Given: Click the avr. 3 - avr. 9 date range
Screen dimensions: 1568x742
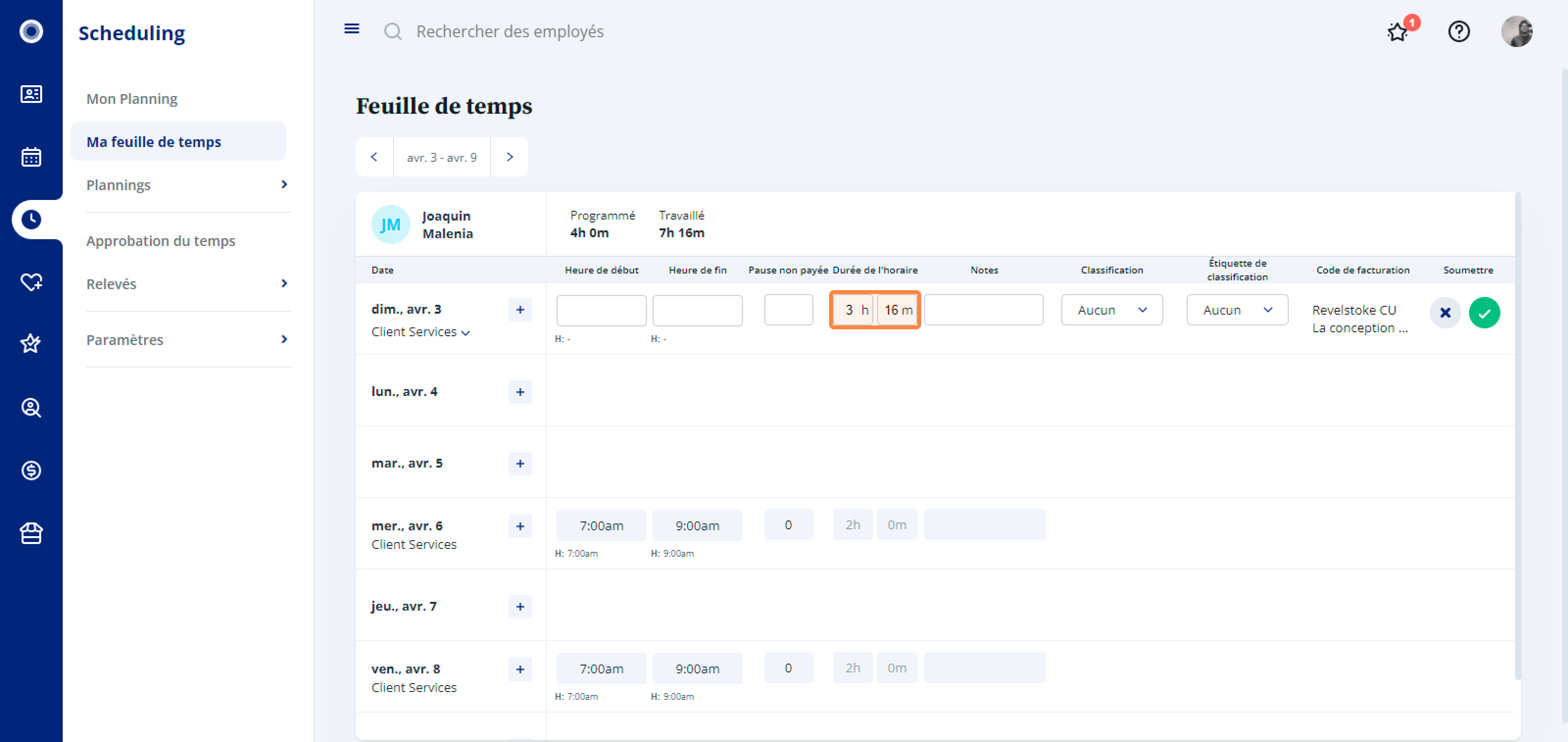Looking at the screenshot, I should click(x=442, y=157).
